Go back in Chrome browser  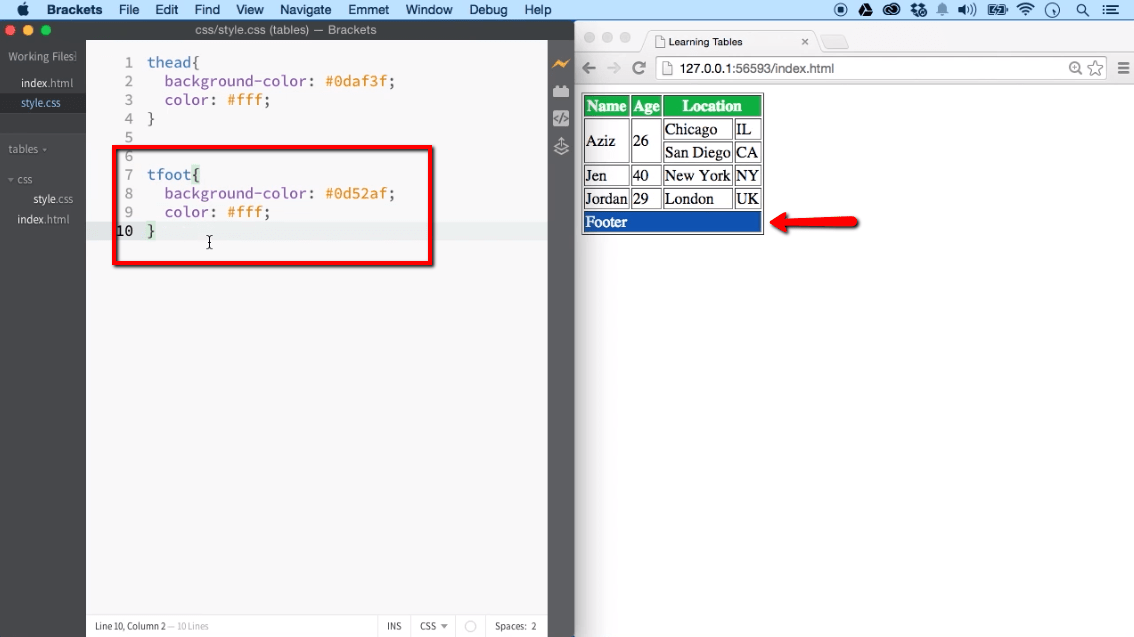tap(589, 68)
